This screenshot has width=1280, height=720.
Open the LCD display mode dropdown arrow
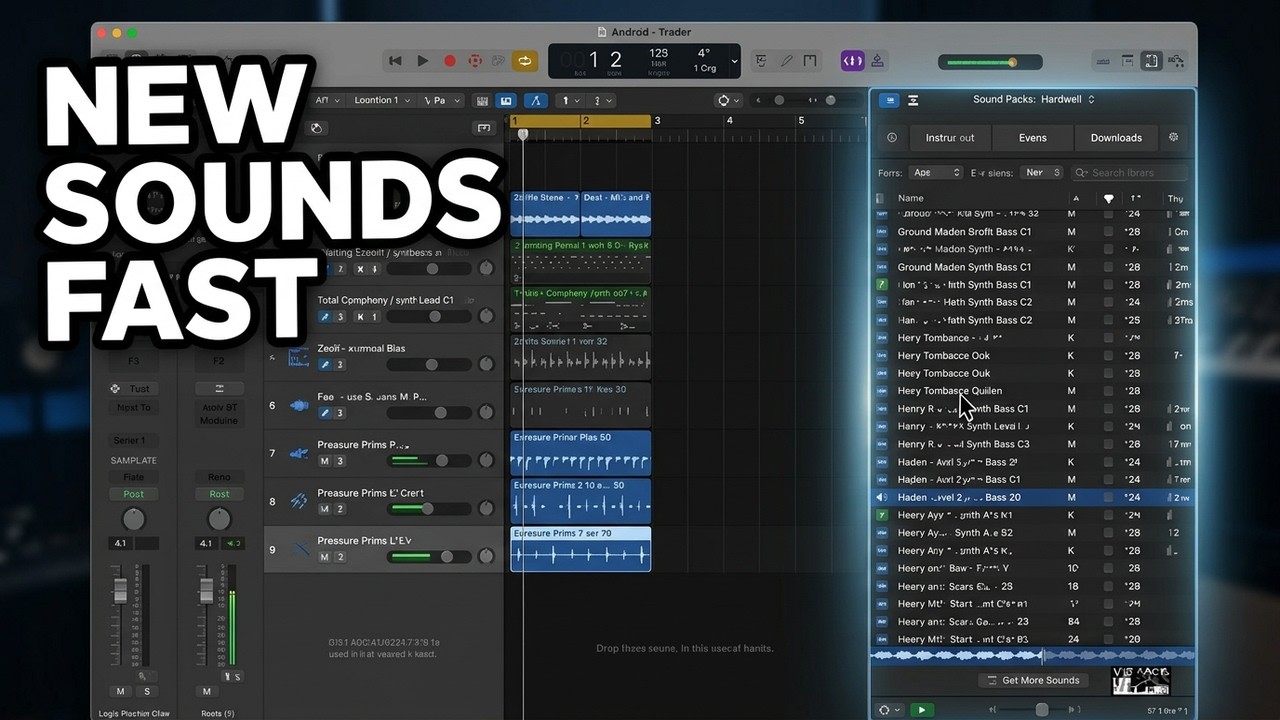734,61
